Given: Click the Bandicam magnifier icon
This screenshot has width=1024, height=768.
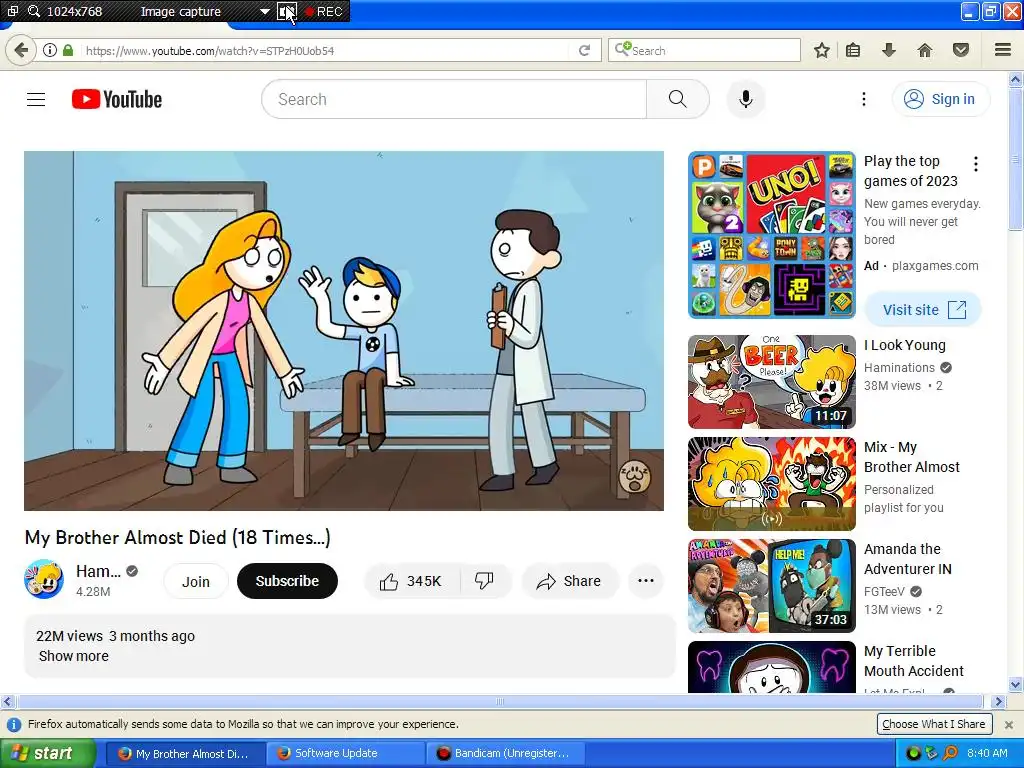Looking at the screenshot, I should (x=34, y=11).
